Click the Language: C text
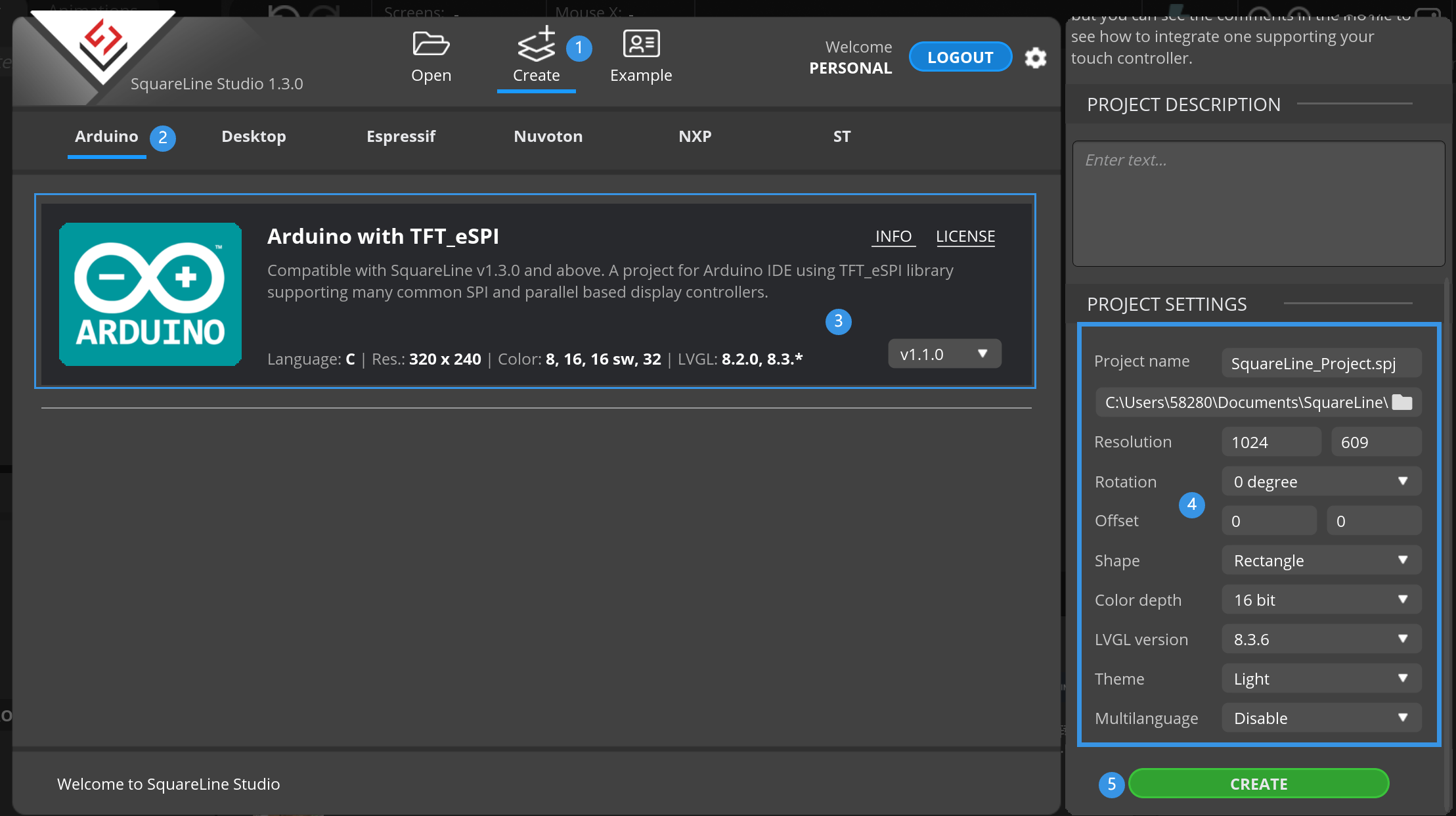1456x816 pixels. pyautogui.click(x=311, y=359)
